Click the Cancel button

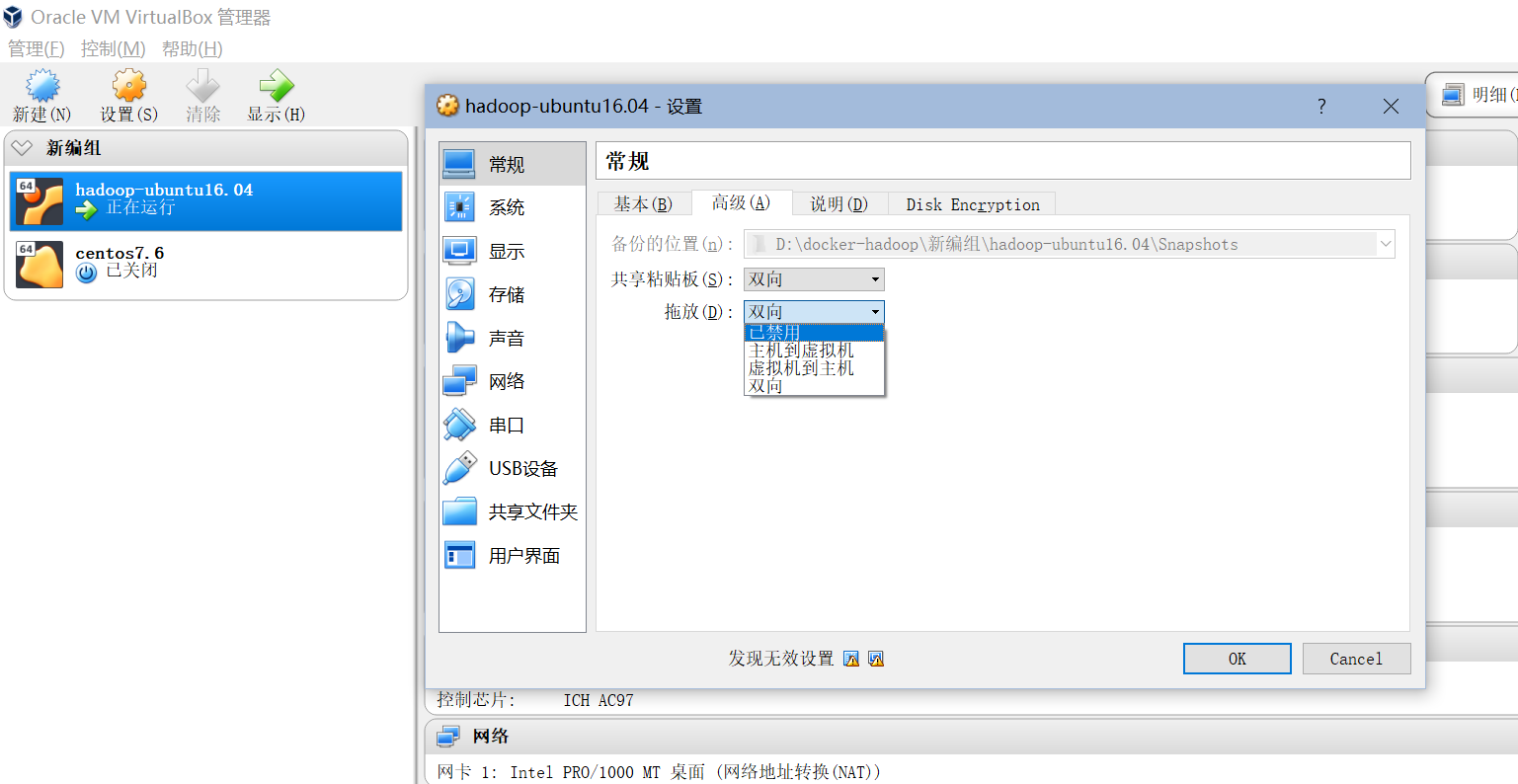coord(1356,659)
